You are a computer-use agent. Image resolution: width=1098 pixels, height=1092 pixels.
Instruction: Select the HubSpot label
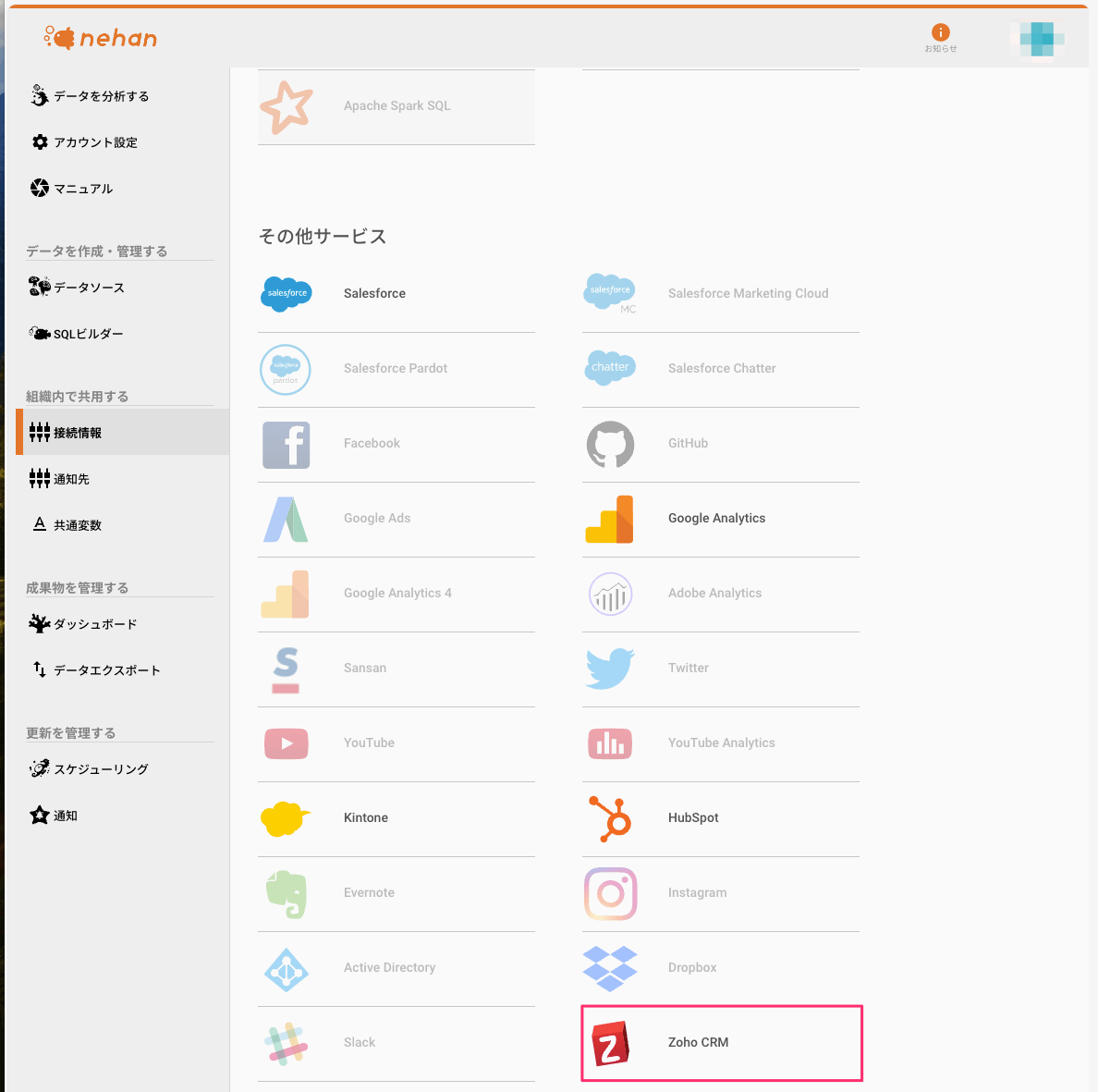click(x=693, y=817)
